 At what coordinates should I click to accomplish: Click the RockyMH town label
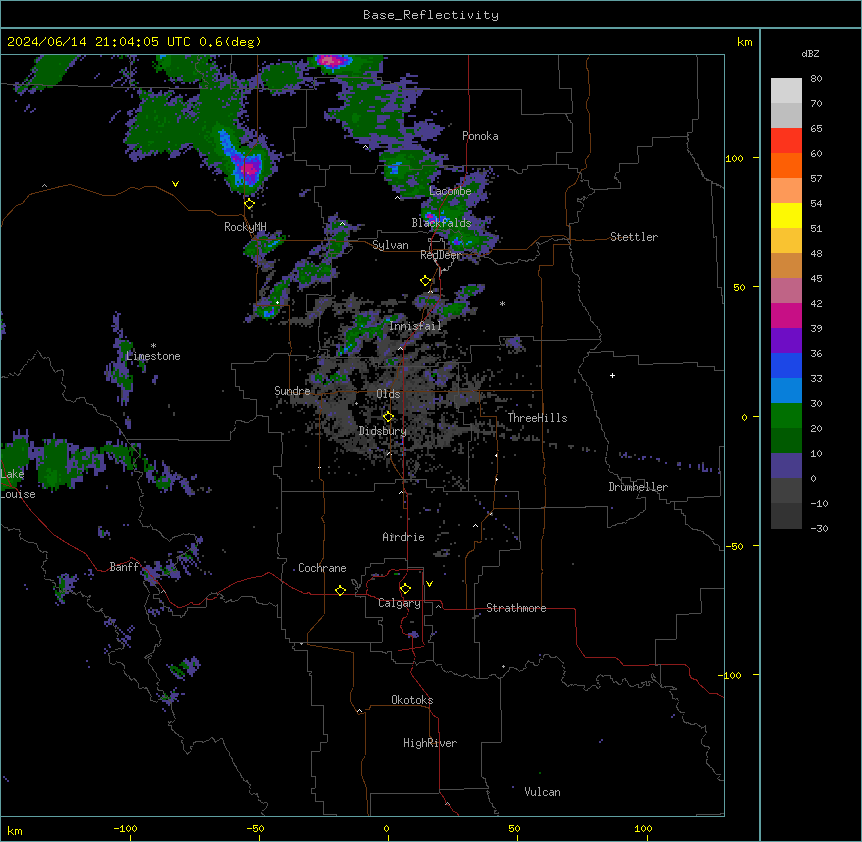[245, 227]
